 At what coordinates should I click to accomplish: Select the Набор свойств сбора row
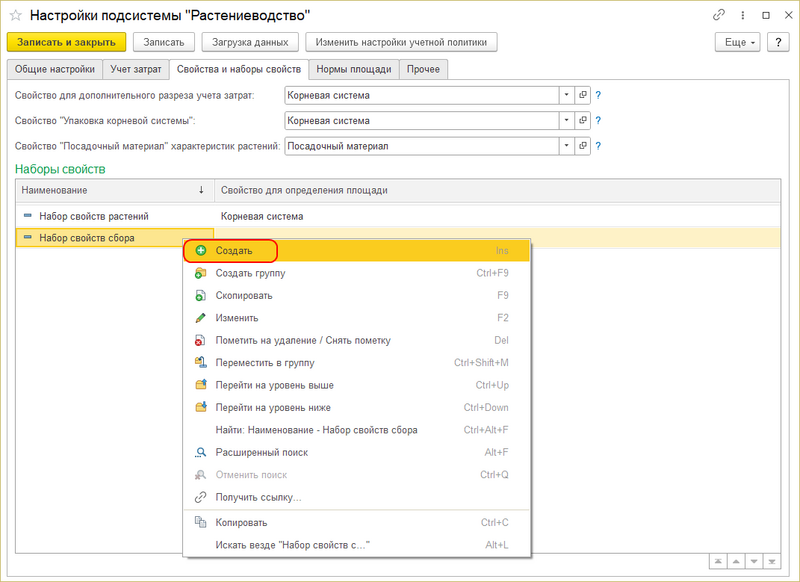coord(398,238)
